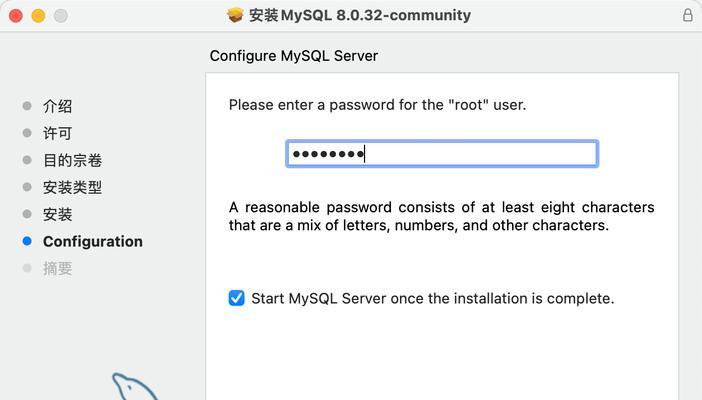Click the dimmed 摘要 step

point(57,268)
